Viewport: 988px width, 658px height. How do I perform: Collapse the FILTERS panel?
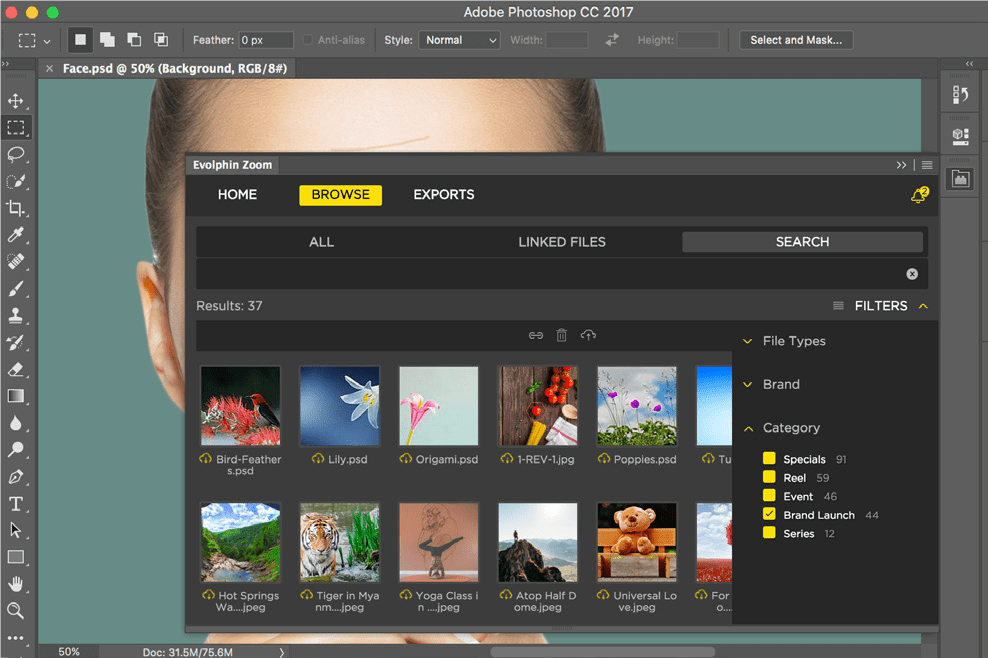923,306
